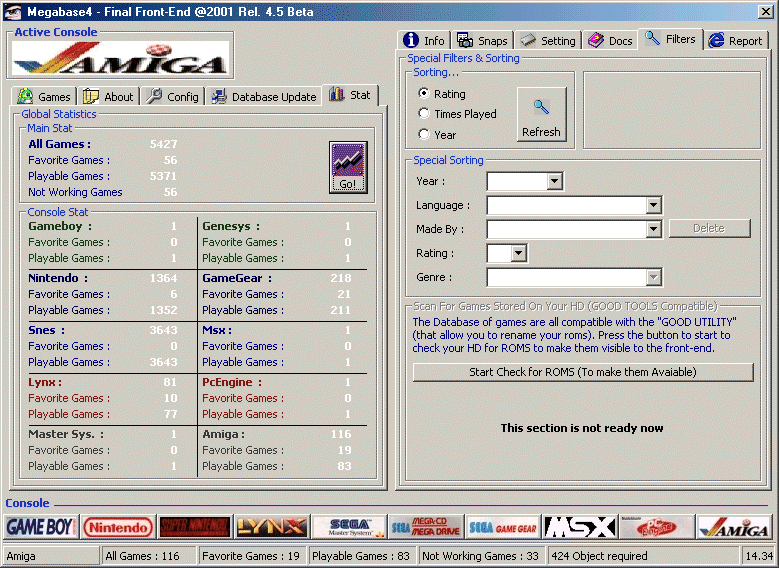Click the 'All Games :' main stat label
This screenshot has height=568, width=779.
point(60,144)
